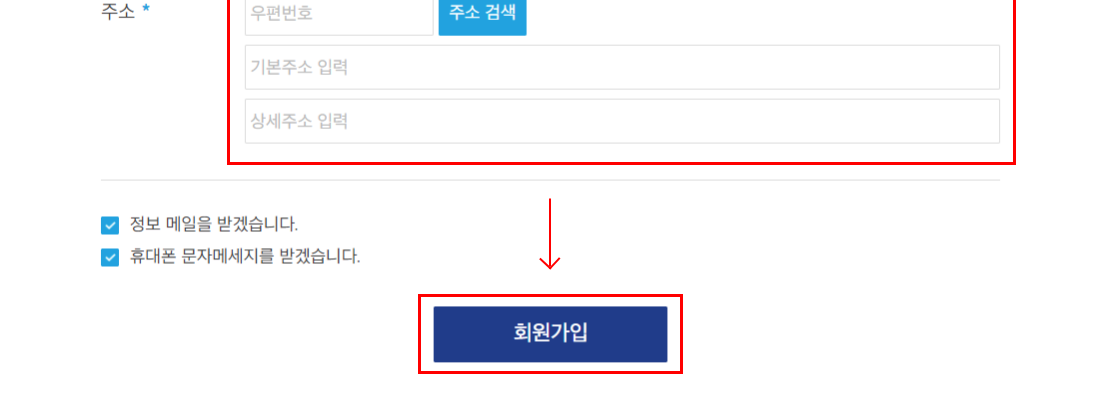Click the dark navy sign-up button

pos(550,334)
